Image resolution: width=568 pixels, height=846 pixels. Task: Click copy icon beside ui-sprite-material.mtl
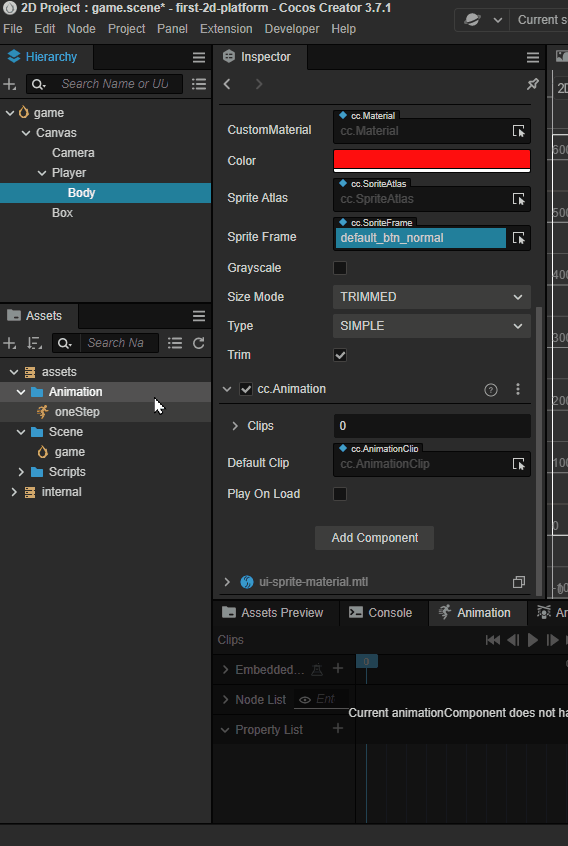(x=518, y=582)
